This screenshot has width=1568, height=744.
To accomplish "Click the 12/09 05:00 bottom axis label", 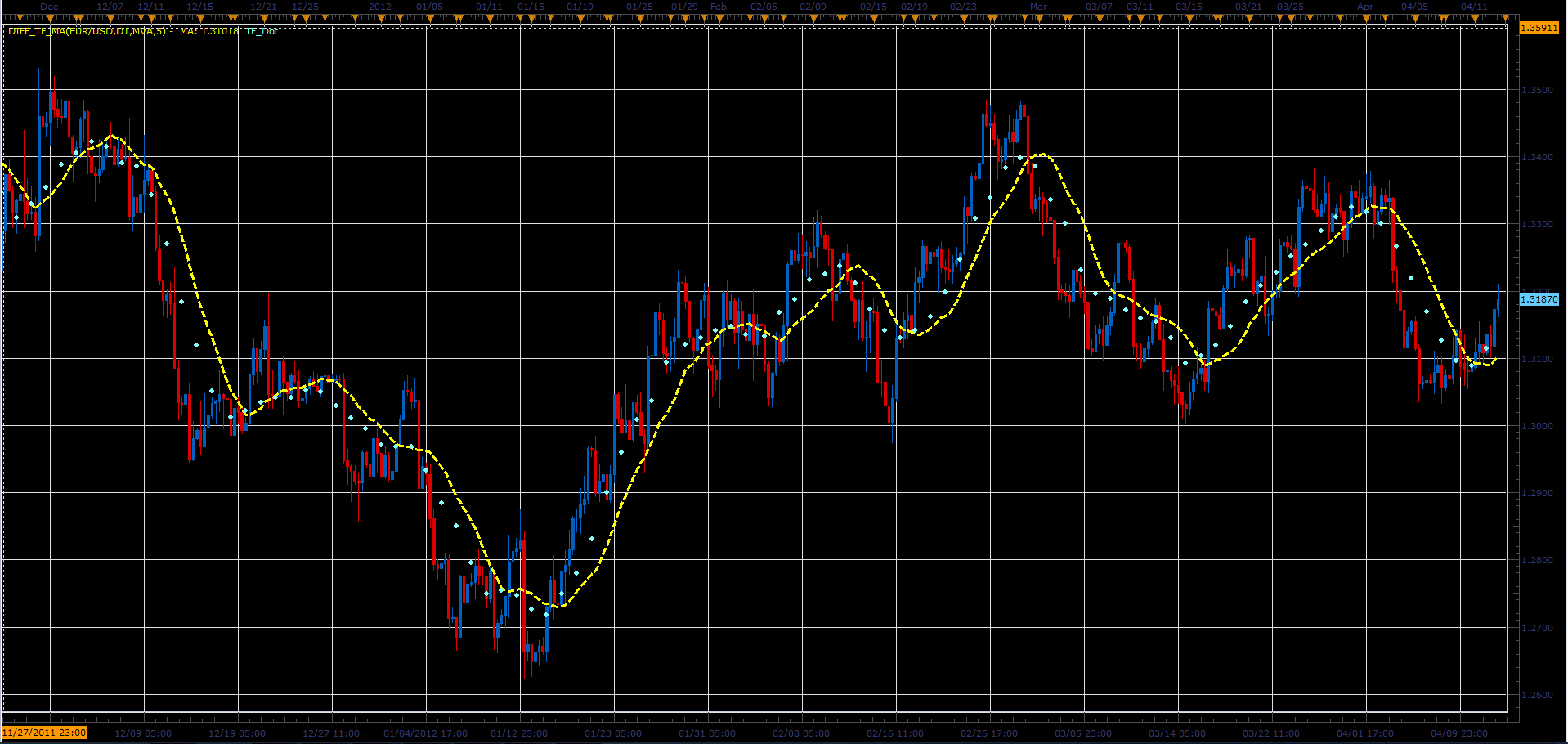I will [x=143, y=733].
